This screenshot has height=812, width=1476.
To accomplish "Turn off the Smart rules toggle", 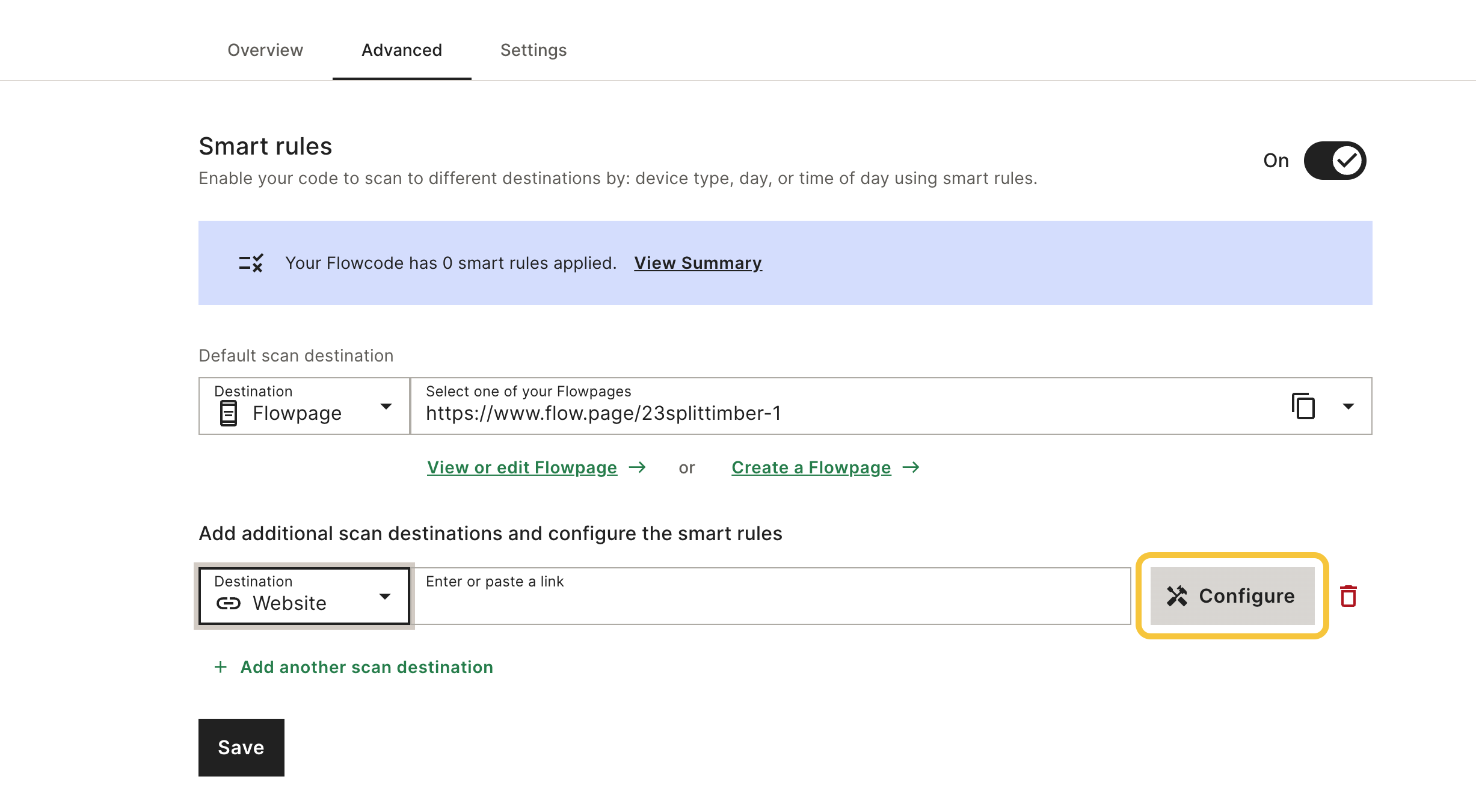I will tap(1335, 161).
